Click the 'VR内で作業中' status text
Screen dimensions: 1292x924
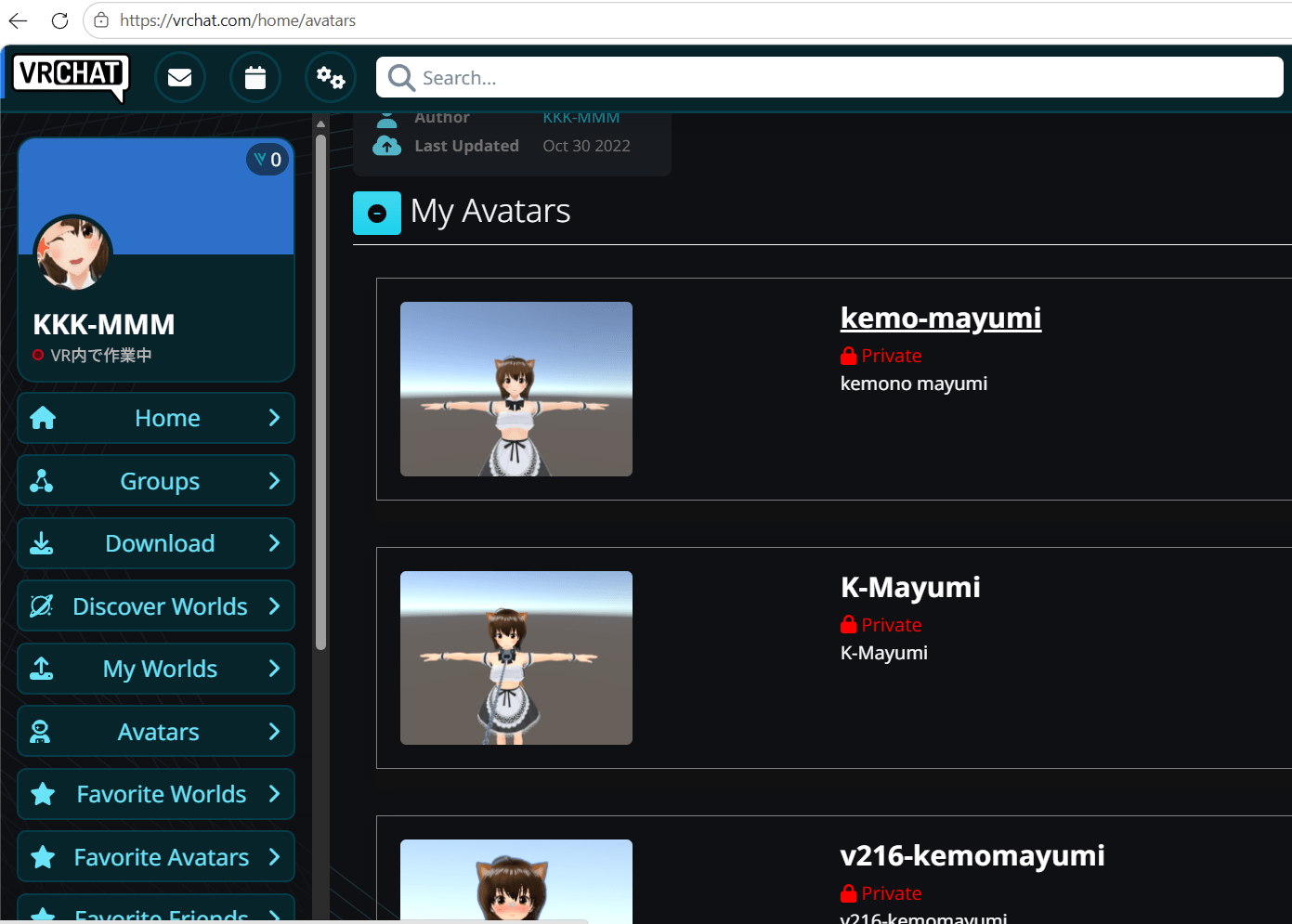(x=101, y=355)
